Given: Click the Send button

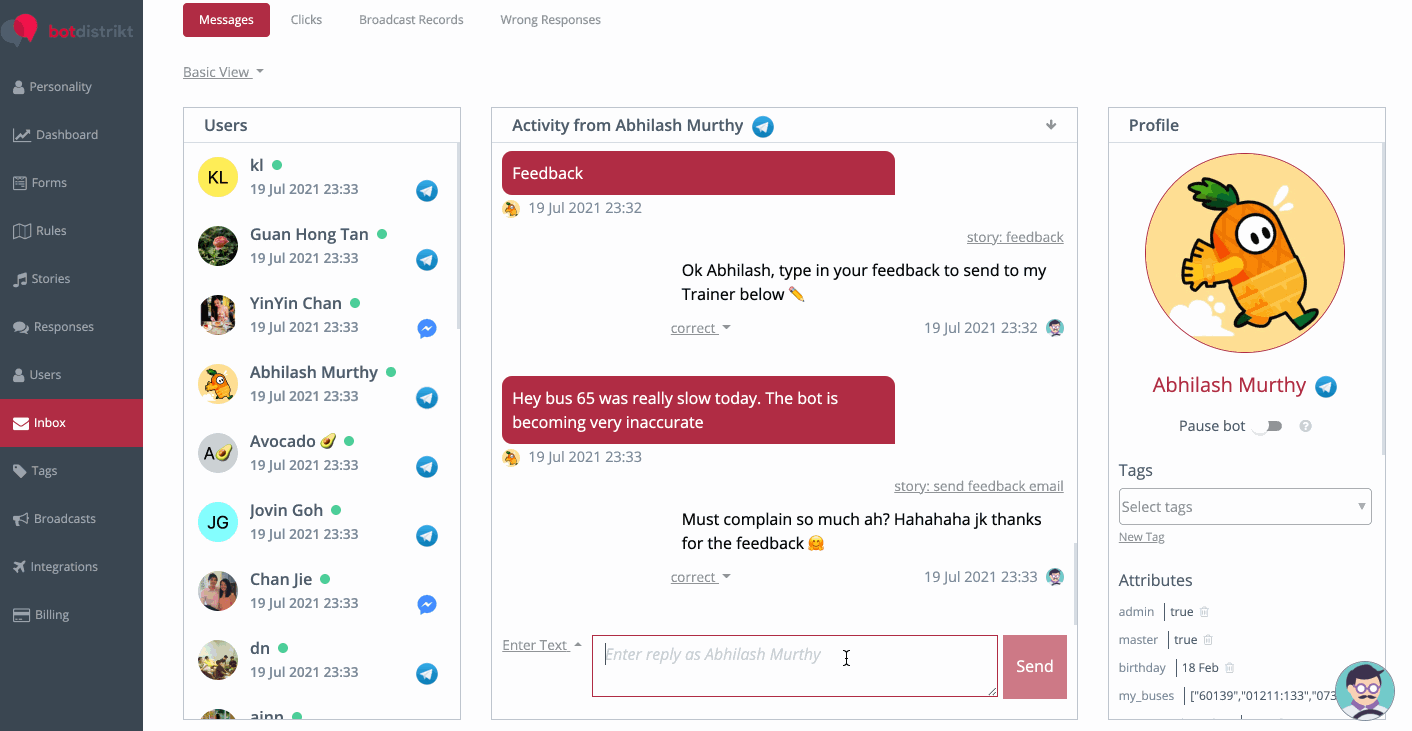Looking at the screenshot, I should tap(1035, 667).
